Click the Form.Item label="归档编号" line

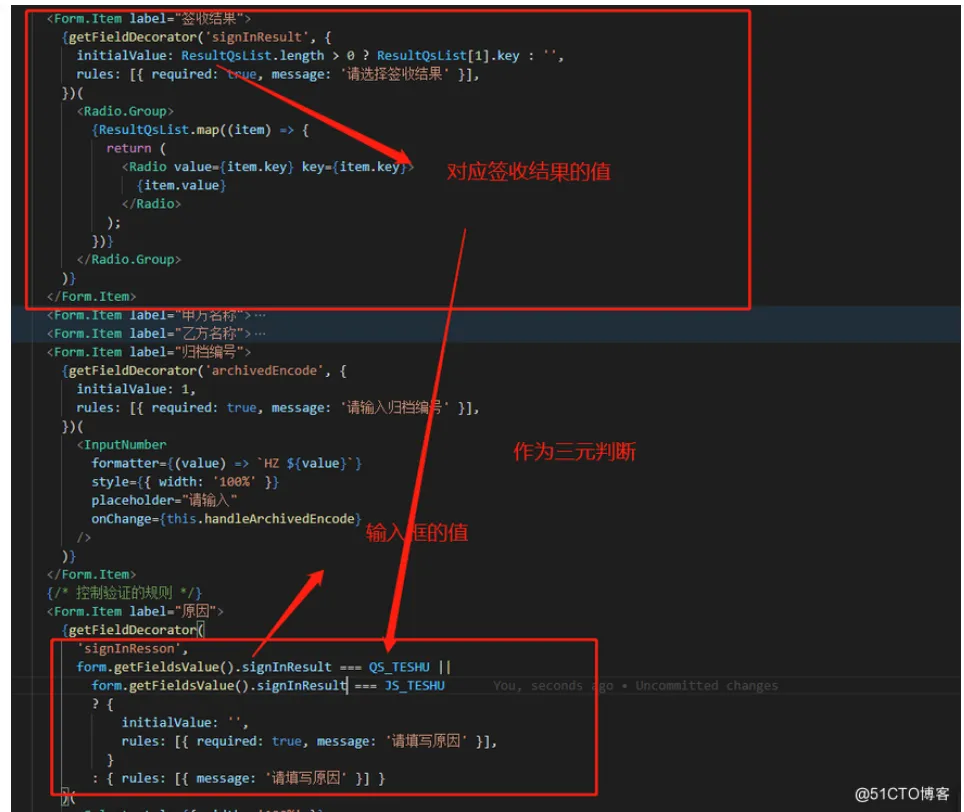[x=149, y=352]
